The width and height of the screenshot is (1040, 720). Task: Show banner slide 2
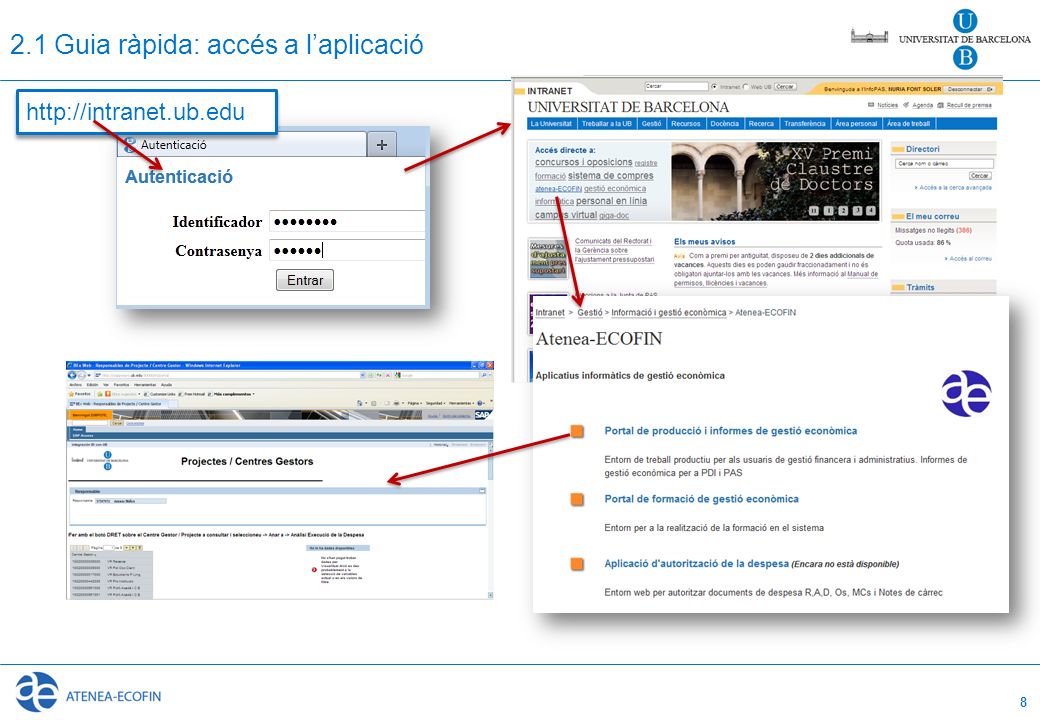point(842,210)
